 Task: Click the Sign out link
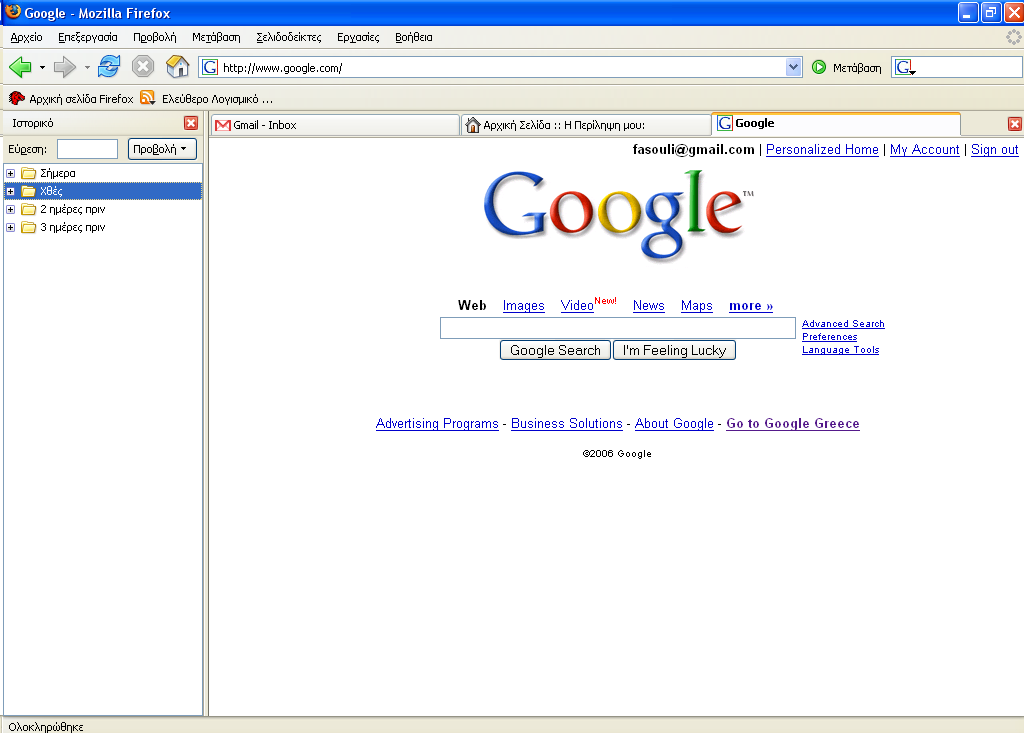(x=995, y=150)
